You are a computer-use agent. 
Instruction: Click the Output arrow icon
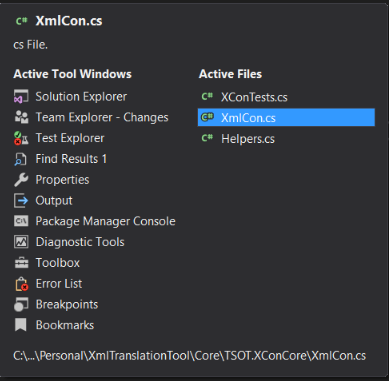tap(21, 200)
